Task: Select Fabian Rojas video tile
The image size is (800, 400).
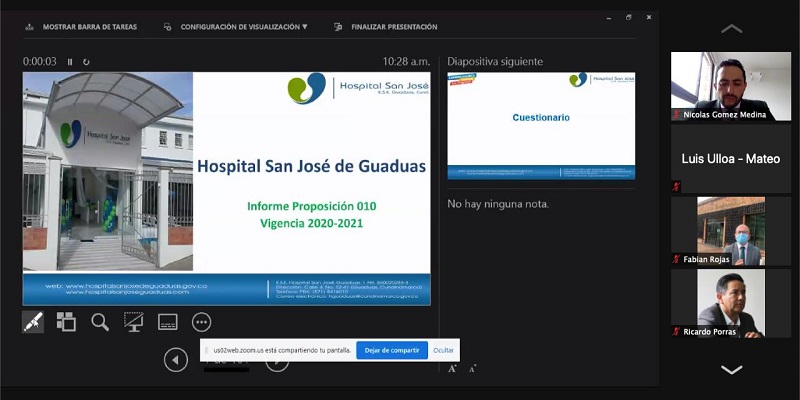Action: (731, 231)
